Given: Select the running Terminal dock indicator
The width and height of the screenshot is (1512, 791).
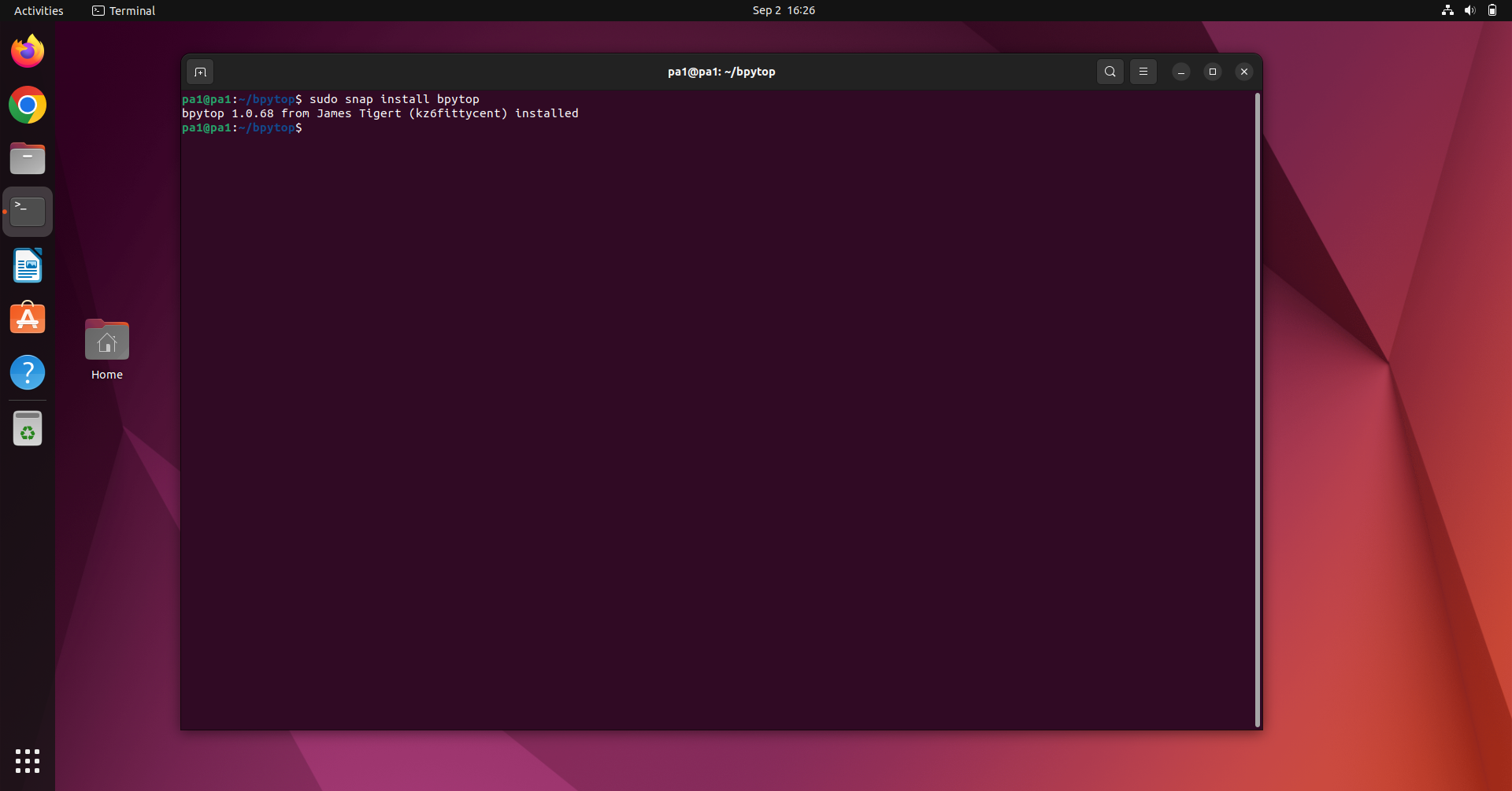Looking at the screenshot, I should [27, 210].
